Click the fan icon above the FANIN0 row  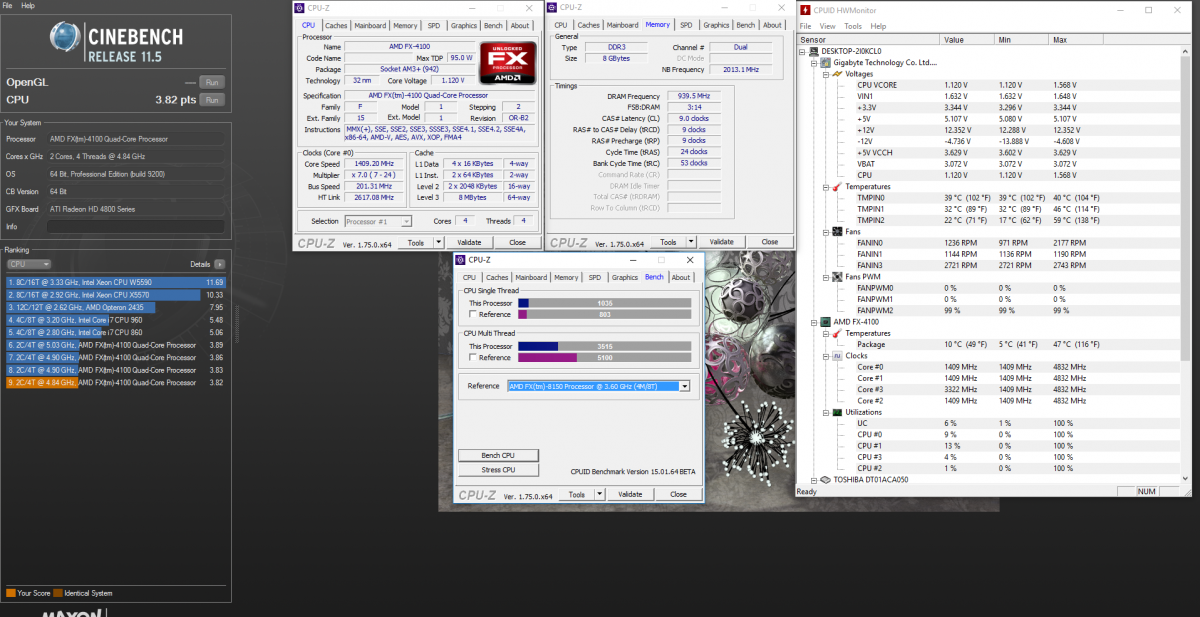click(838, 231)
